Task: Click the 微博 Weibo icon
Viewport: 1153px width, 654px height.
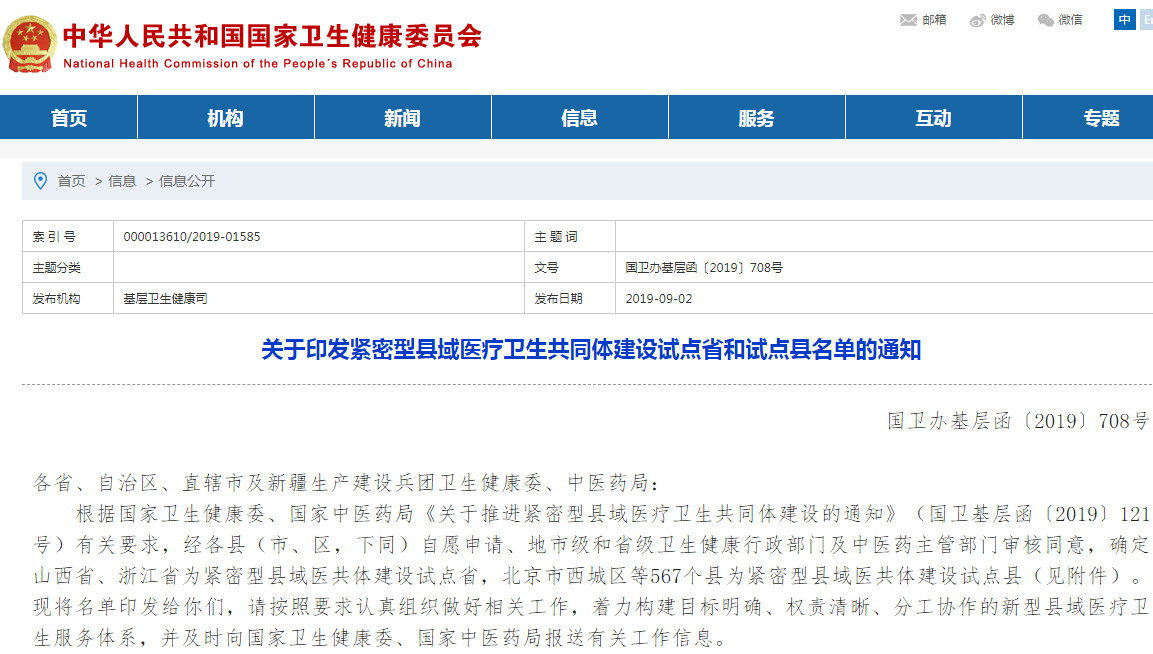Action: [978, 20]
